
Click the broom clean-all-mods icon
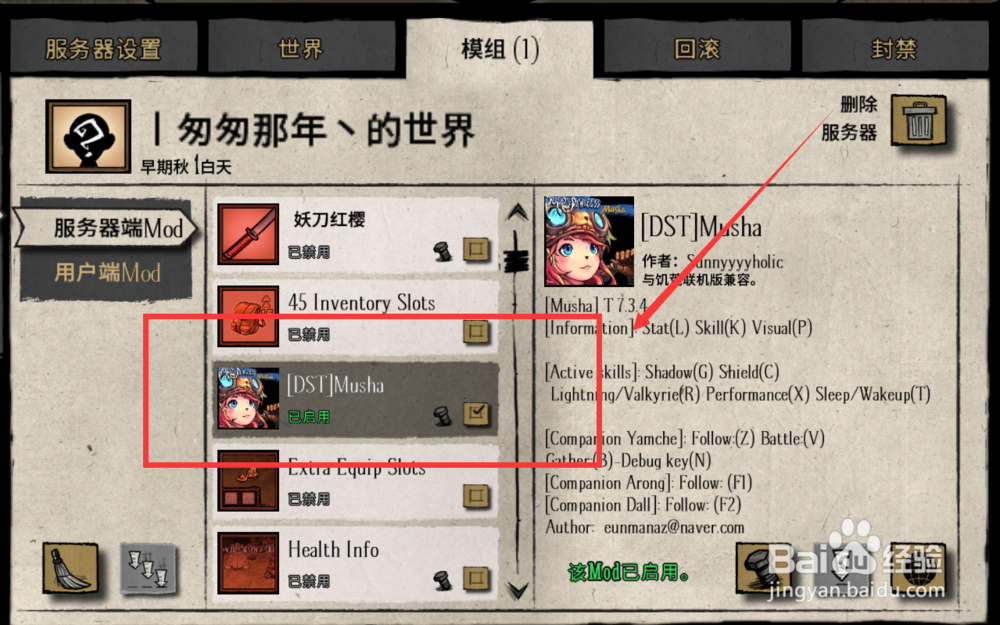(70, 568)
